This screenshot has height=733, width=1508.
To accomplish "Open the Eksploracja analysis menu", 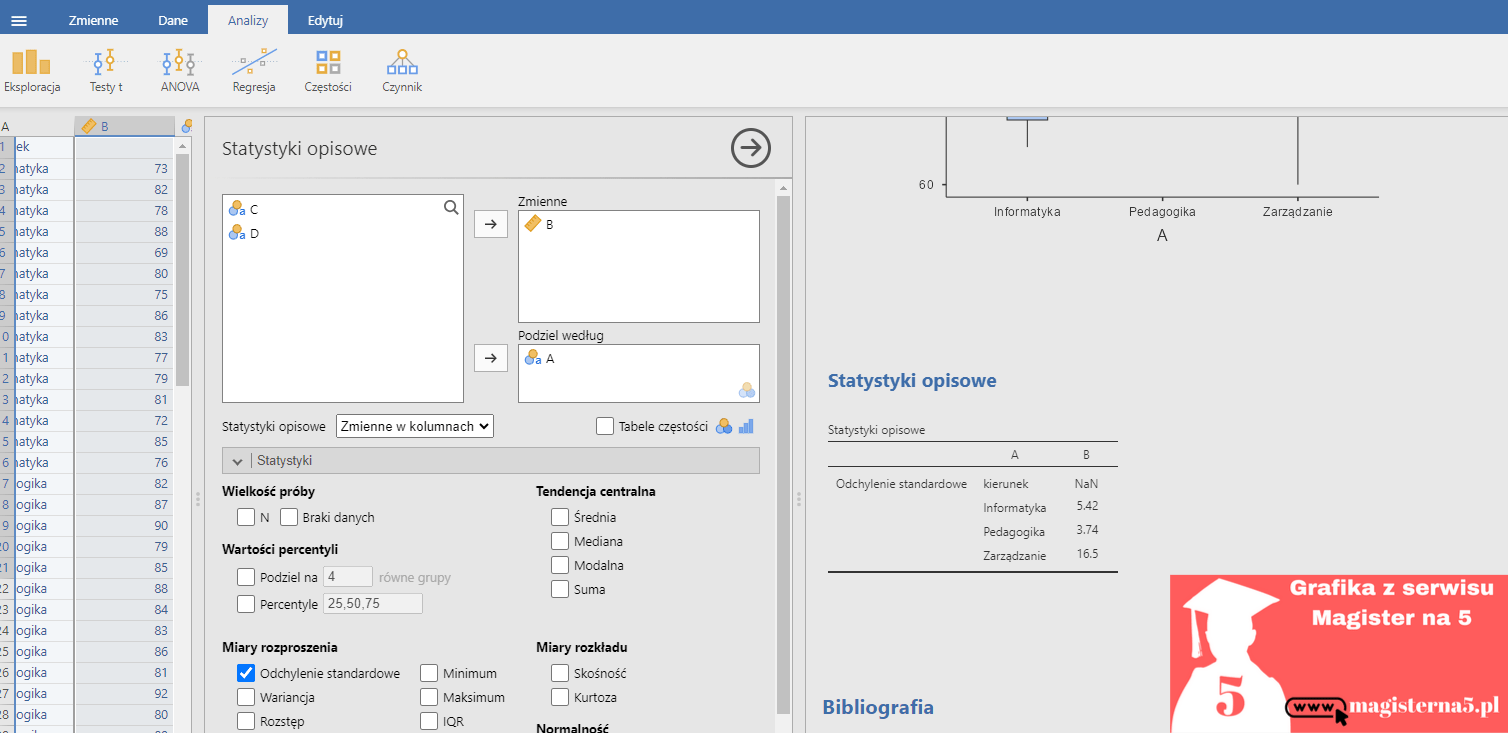I will [x=31, y=70].
